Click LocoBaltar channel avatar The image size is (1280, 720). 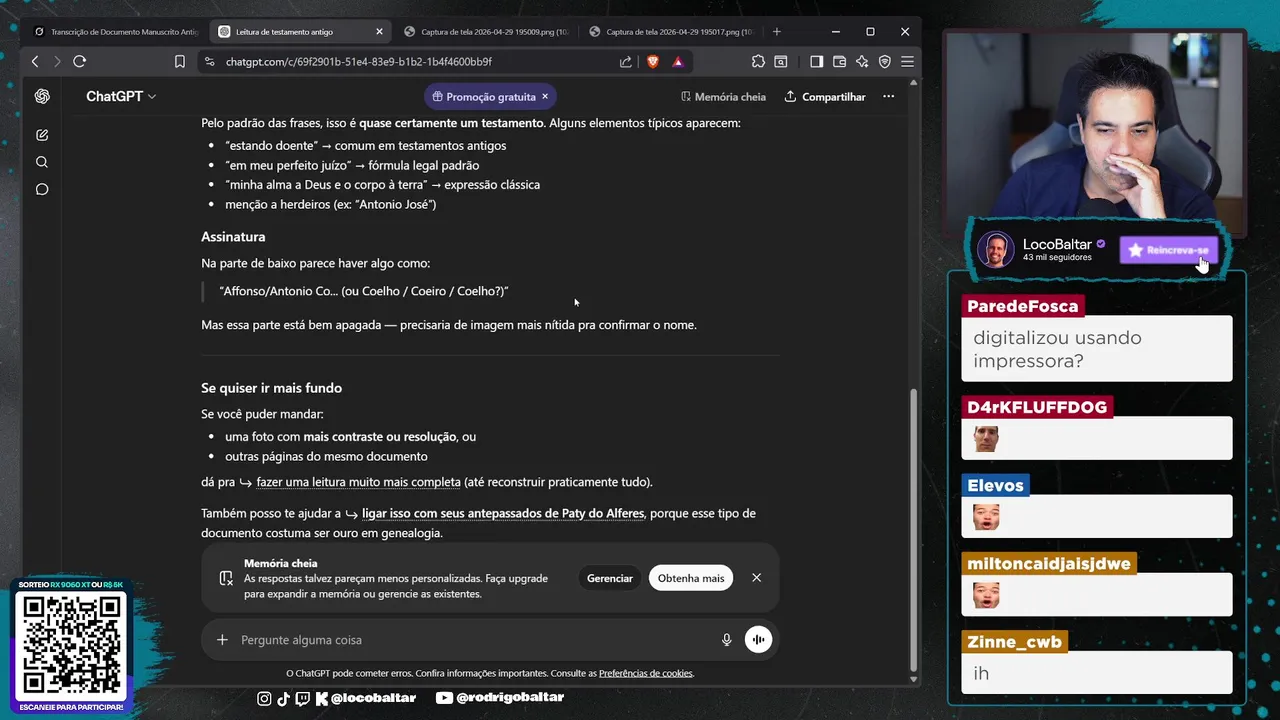coord(996,250)
